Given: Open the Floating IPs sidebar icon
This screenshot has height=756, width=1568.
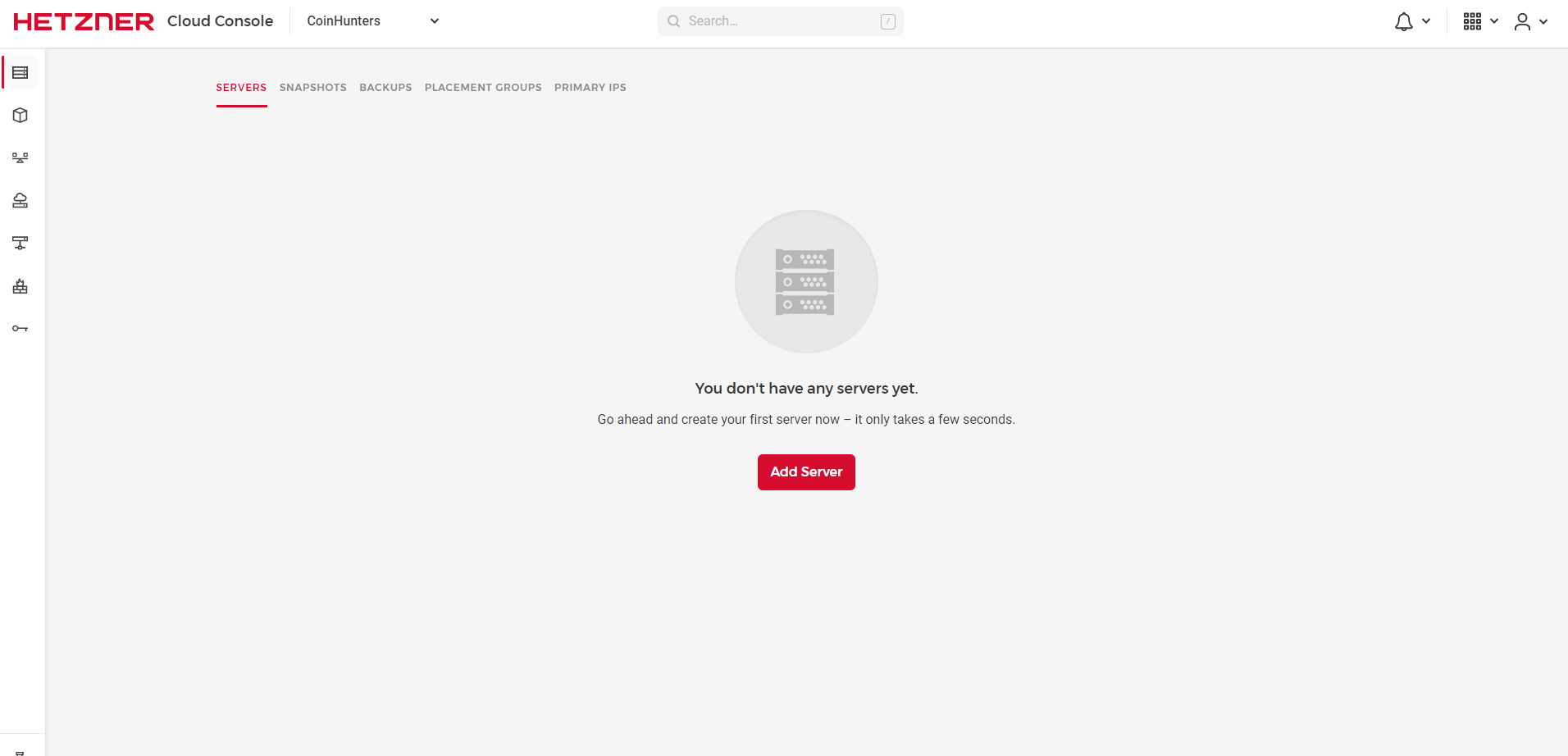Looking at the screenshot, I should (21, 201).
